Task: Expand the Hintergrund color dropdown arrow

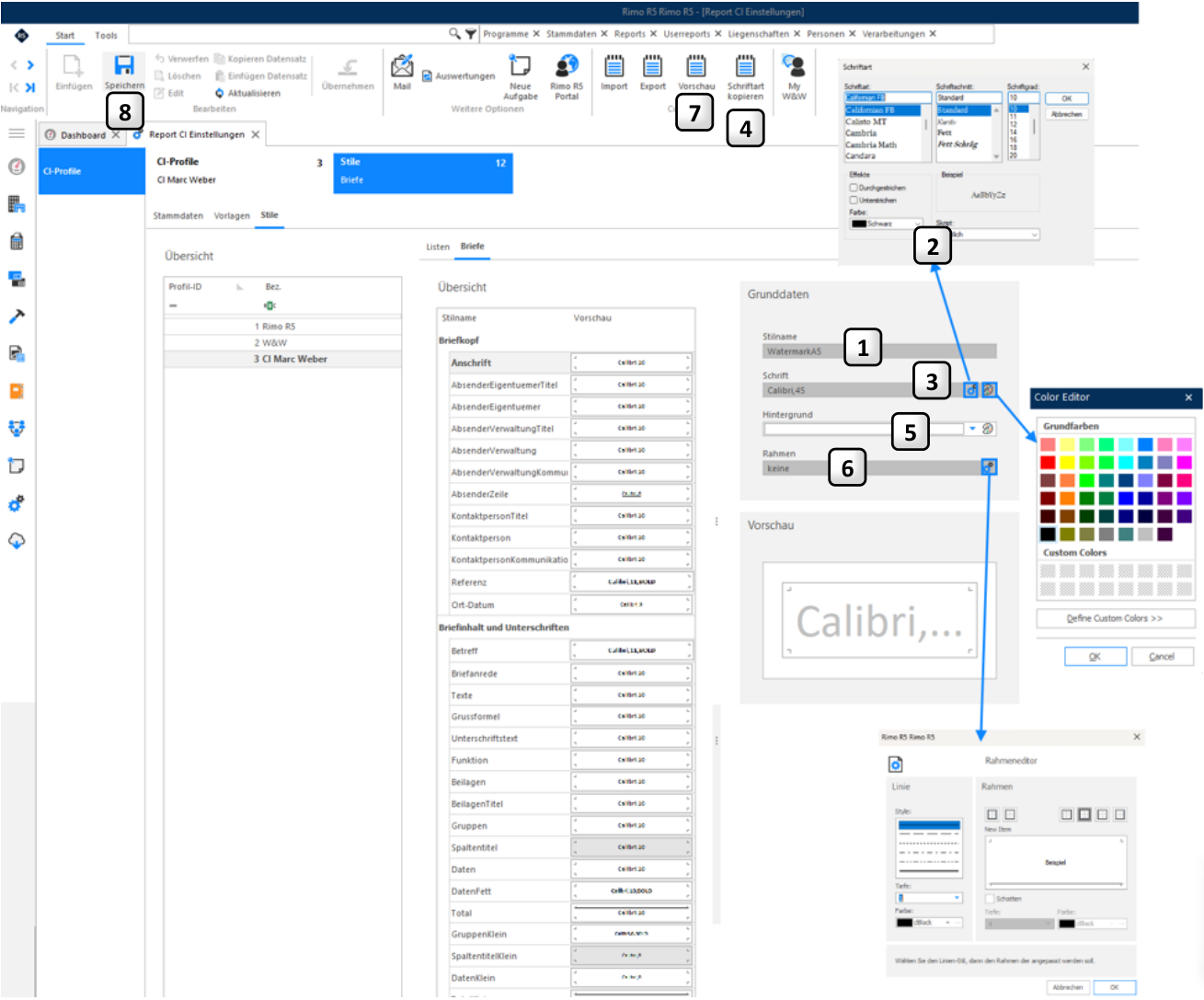Action: [972, 429]
